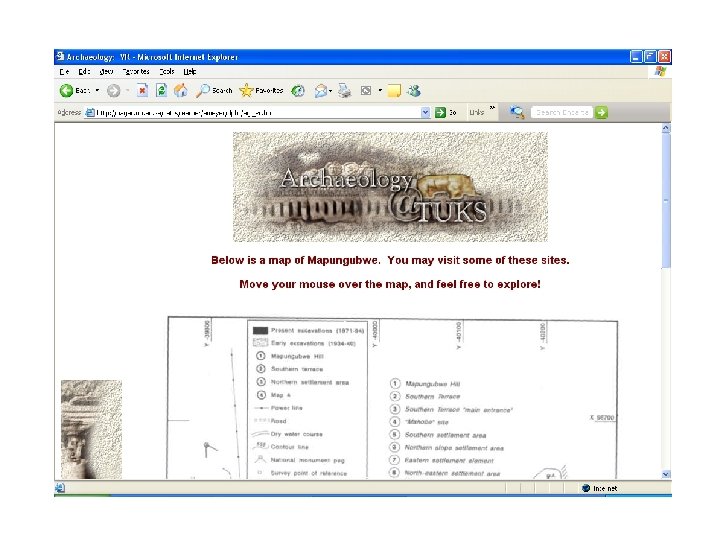Go back with the green Back arrow
Viewport: 720px width, 540px height.
tap(67, 90)
